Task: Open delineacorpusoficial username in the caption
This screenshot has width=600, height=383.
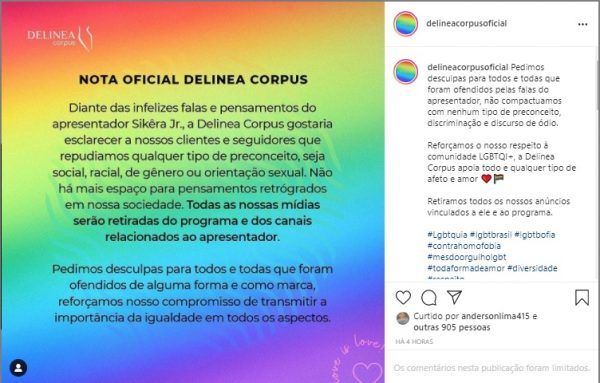Action: pyautogui.click(x=468, y=67)
